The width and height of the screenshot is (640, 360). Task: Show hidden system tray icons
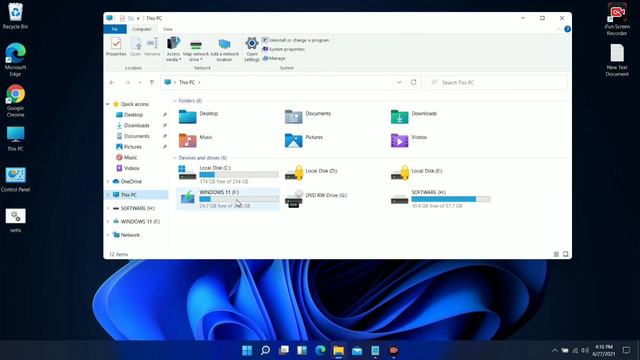pyautogui.click(x=554, y=350)
